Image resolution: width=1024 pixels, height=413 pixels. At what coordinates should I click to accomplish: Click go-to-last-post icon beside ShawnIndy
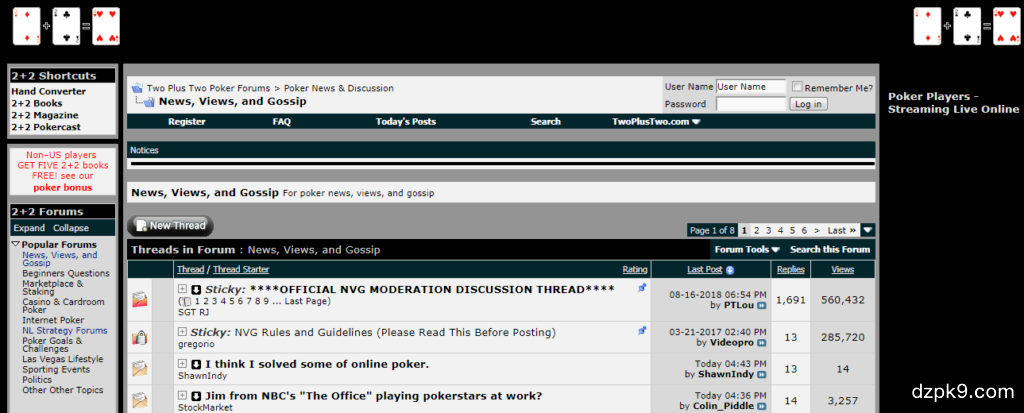(761, 375)
